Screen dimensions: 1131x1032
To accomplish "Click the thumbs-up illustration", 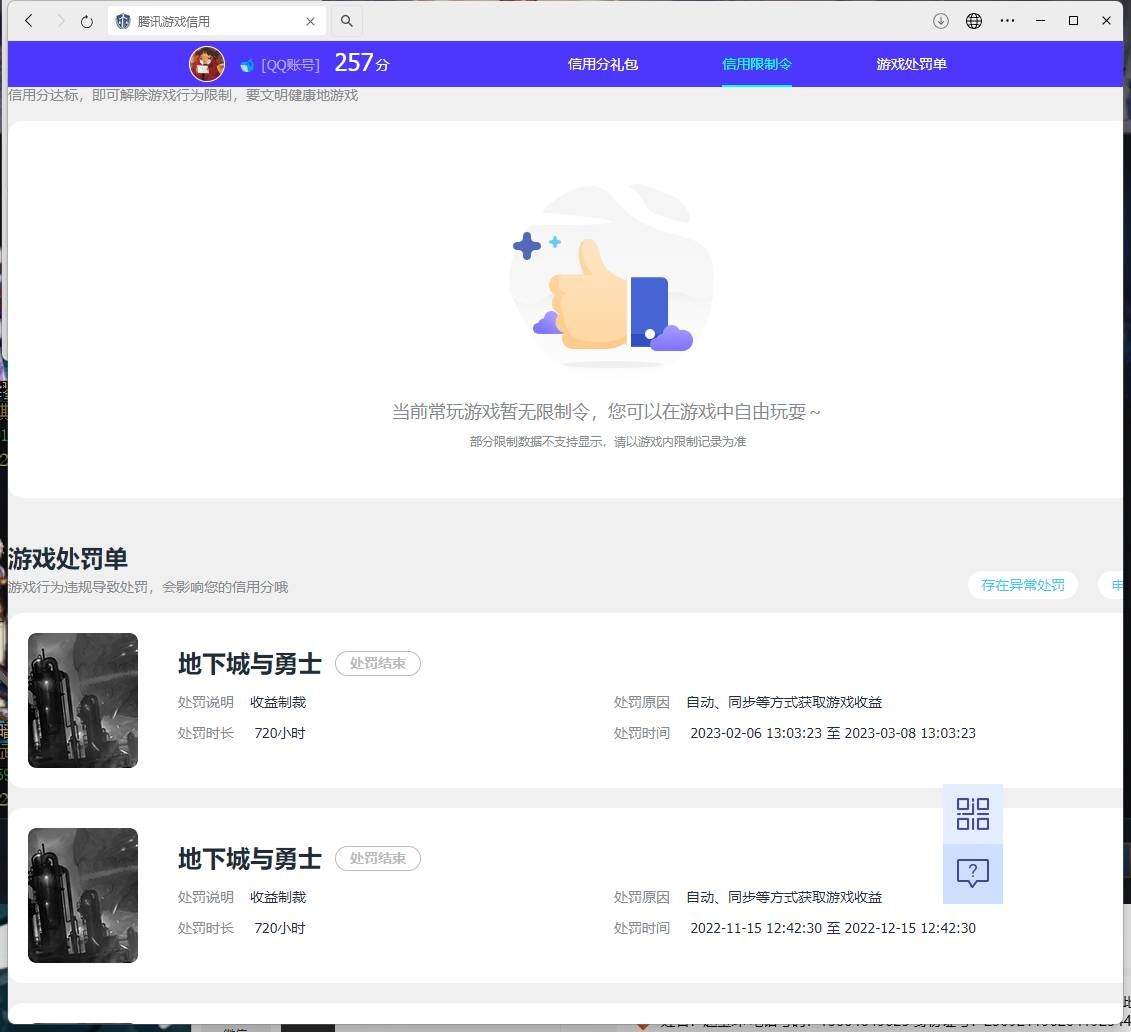I will click(610, 275).
